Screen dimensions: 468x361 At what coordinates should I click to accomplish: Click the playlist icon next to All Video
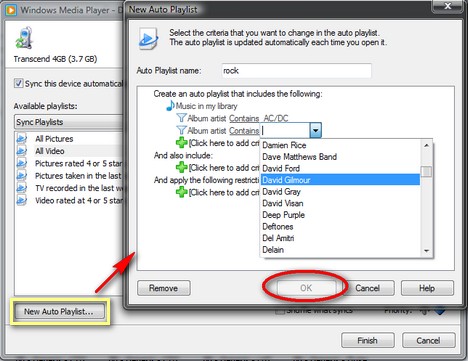[22, 151]
